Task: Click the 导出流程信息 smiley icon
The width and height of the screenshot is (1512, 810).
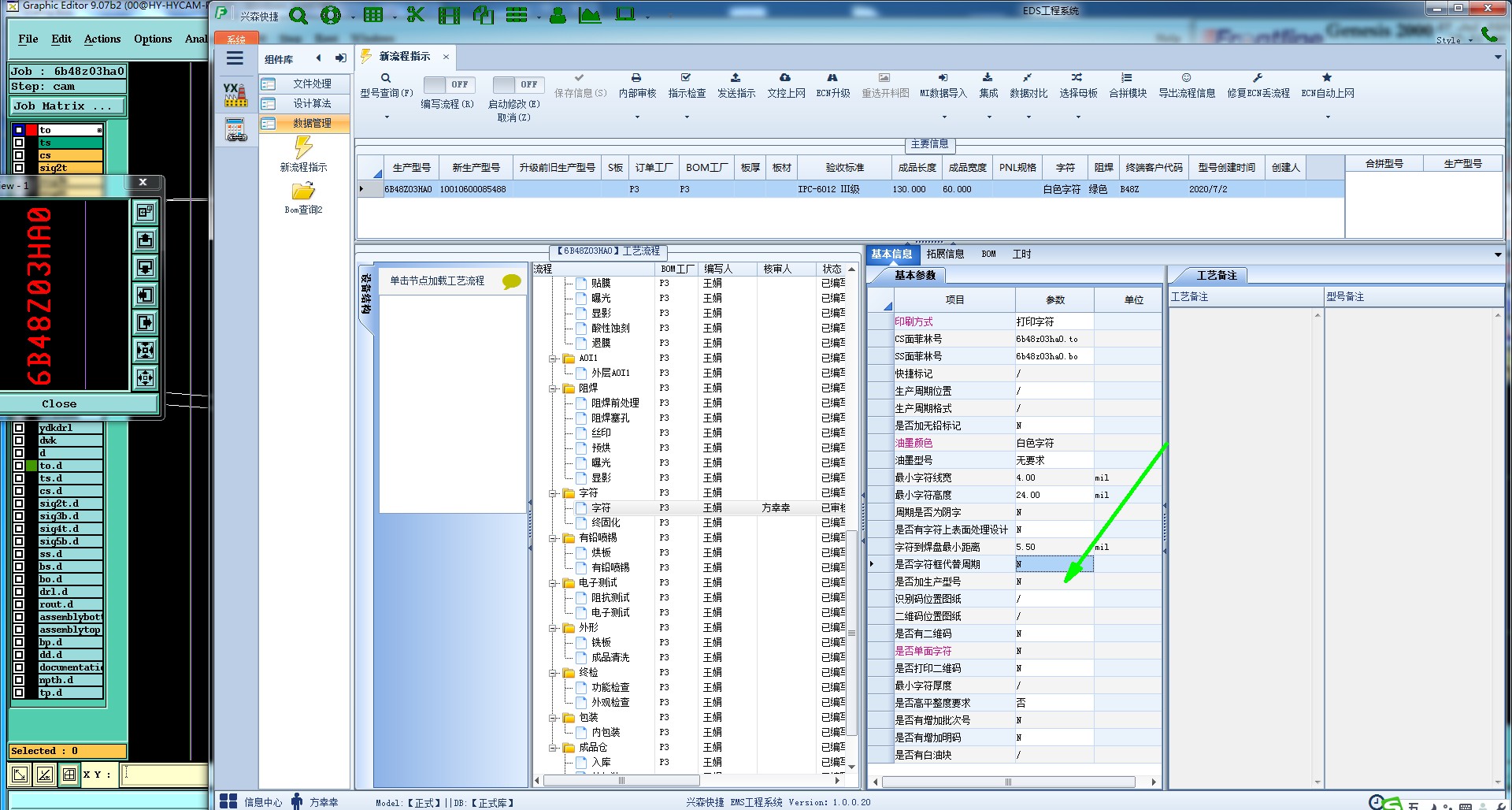Action: point(1186,78)
